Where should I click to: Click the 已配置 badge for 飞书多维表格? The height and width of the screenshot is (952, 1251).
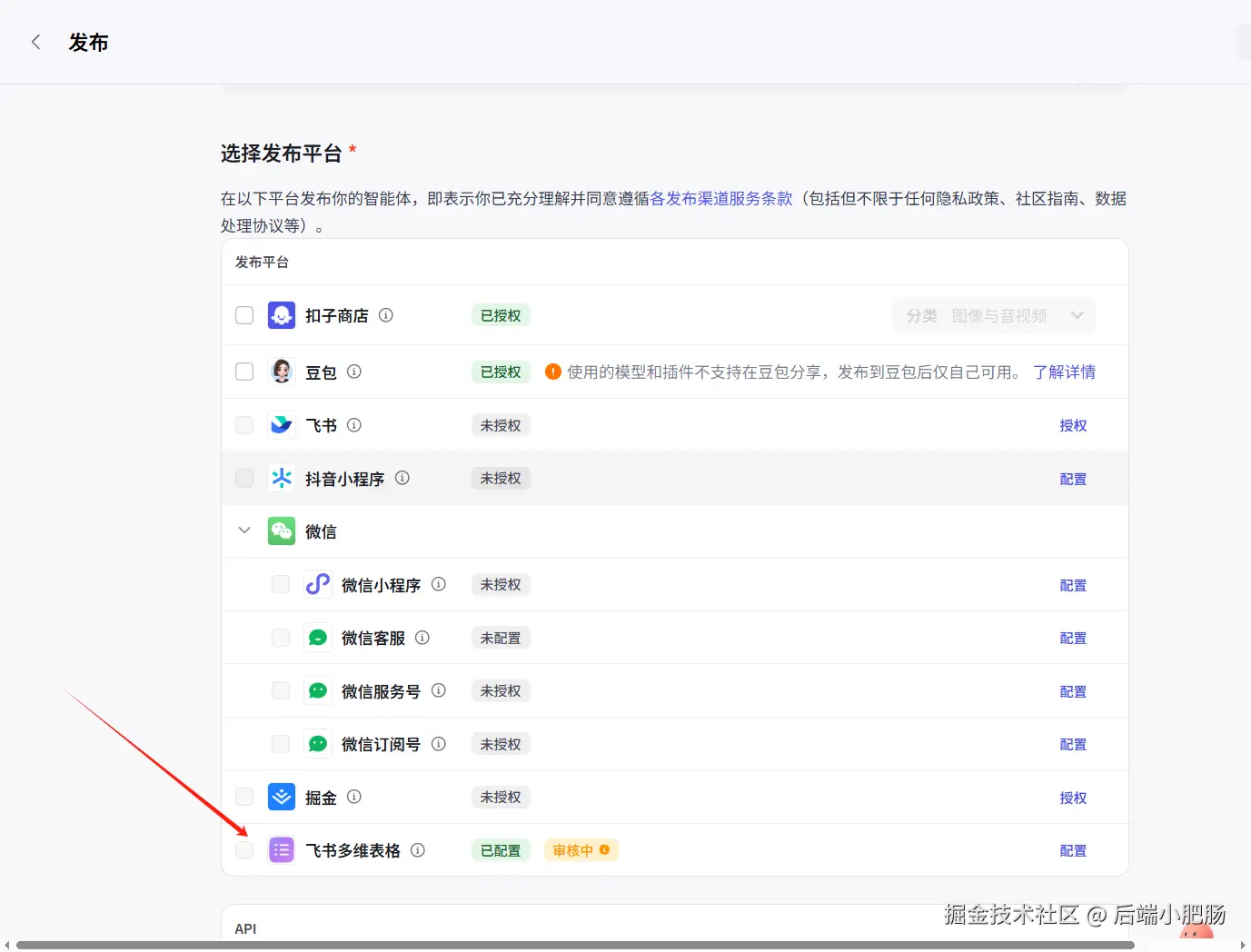pos(501,850)
